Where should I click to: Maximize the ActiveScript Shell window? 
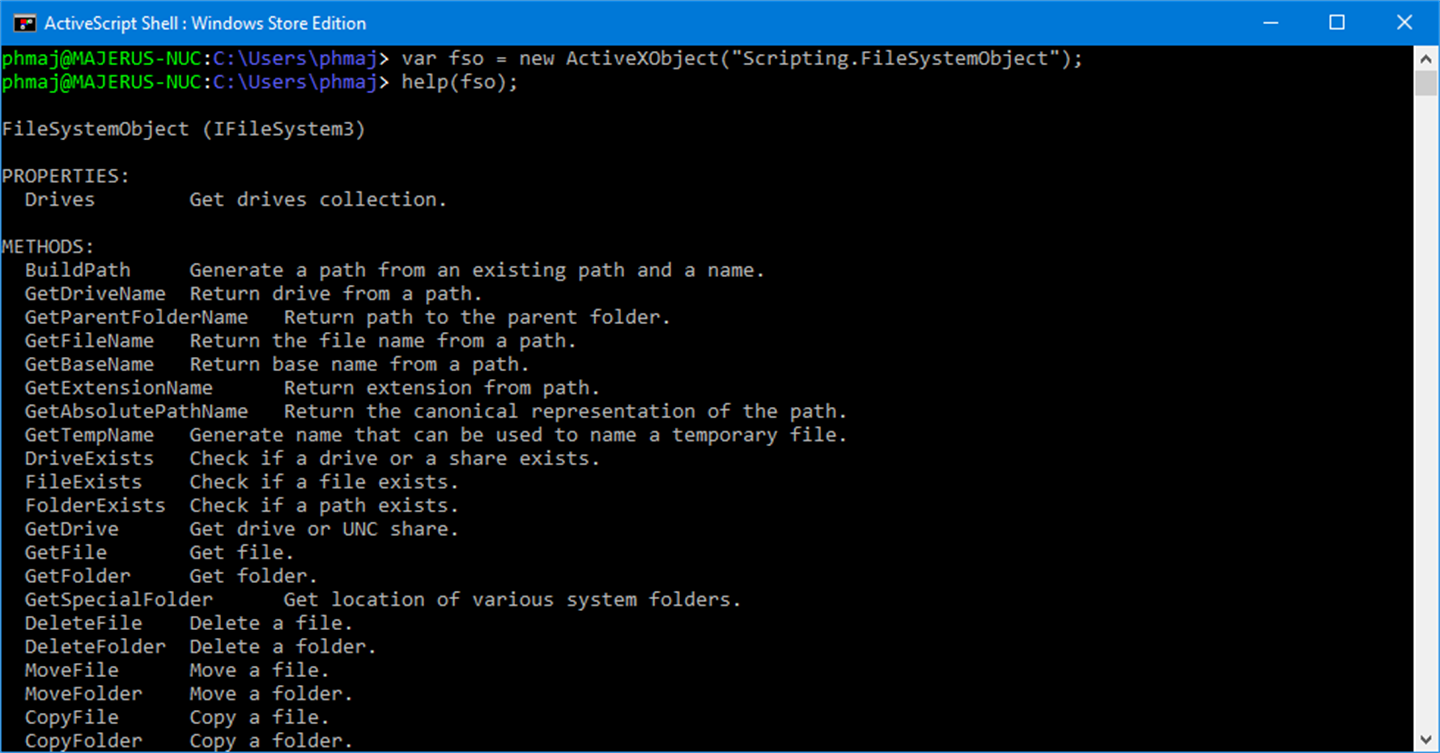pyautogui.click(x=1337, y=22)
